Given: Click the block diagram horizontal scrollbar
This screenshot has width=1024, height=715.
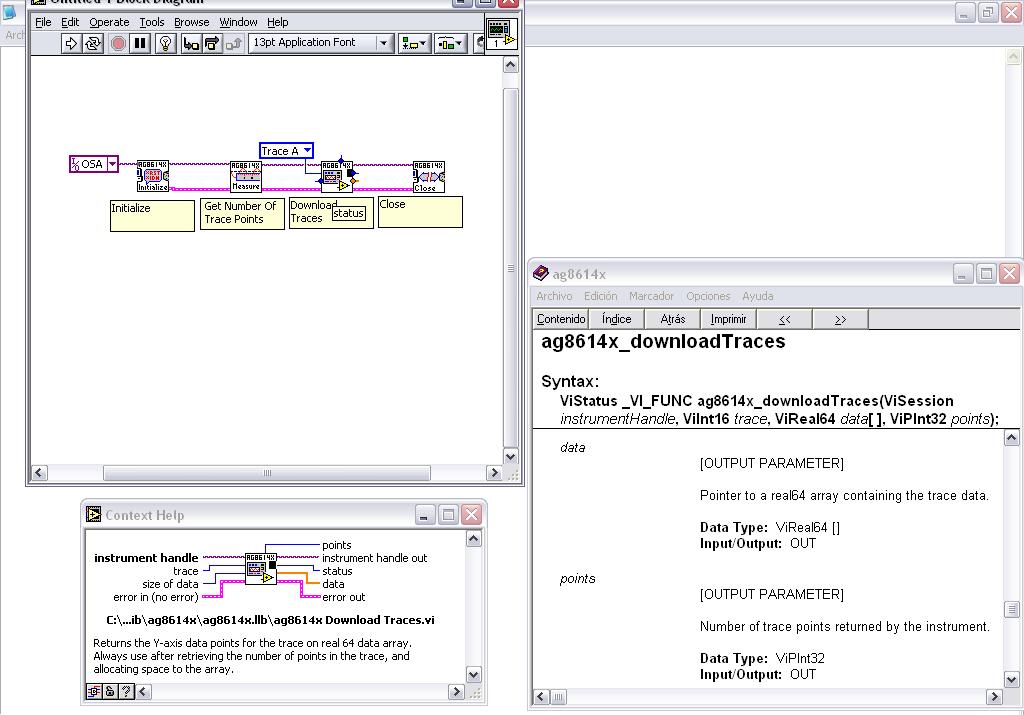Looking at the screenshot, I should (x=267, y=473).
